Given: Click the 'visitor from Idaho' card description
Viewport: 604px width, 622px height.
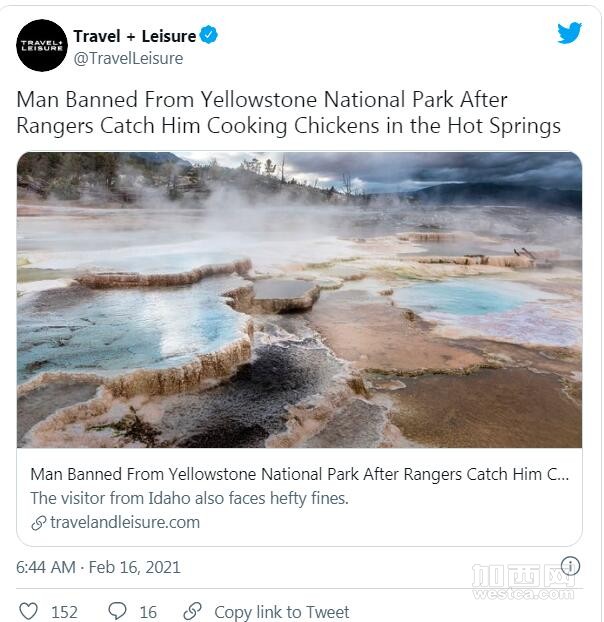Looking at the screenshot, I should pyautogui.click(x=189, y=498).
